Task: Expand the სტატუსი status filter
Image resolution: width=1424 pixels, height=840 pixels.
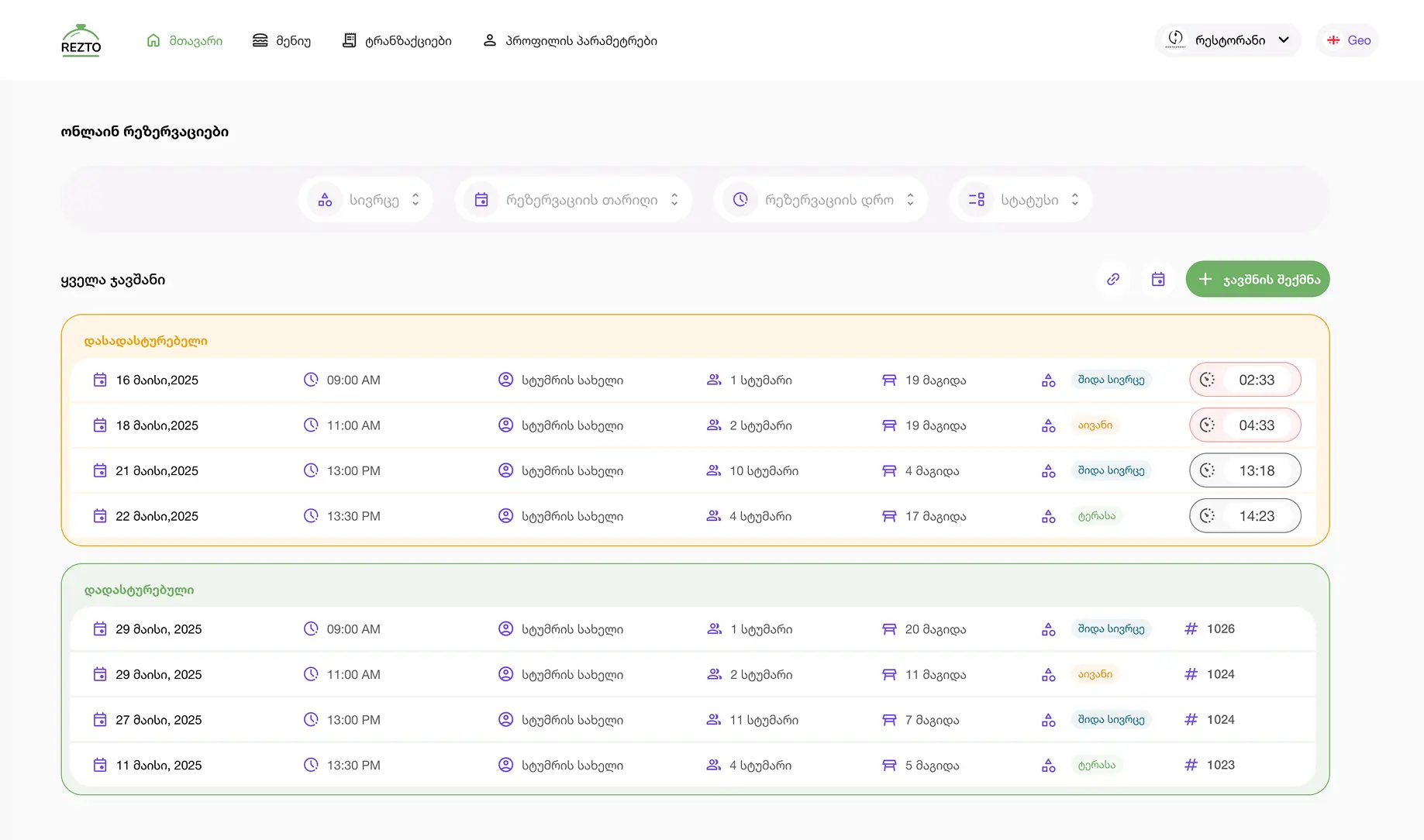Action: click(1021, 200)
